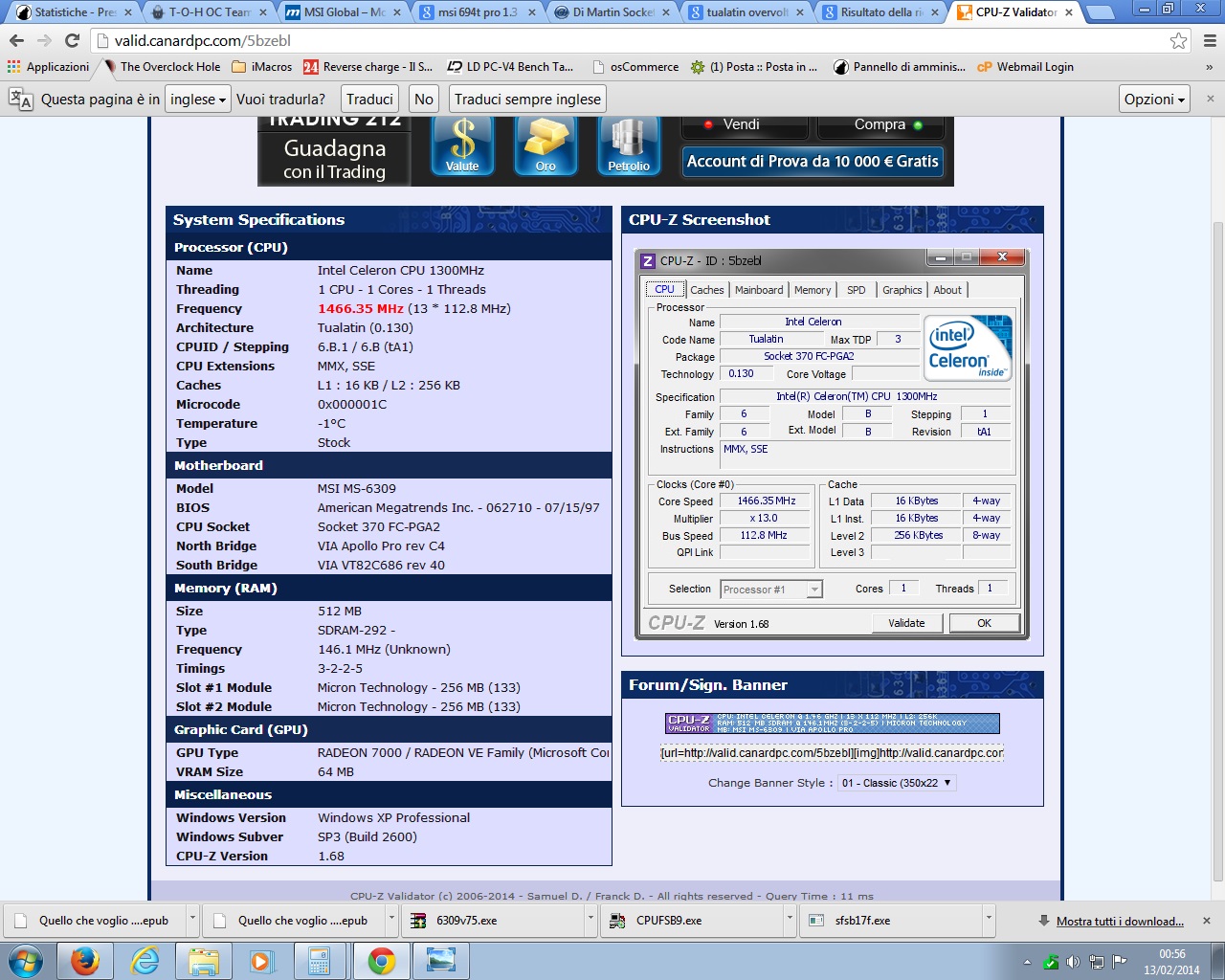Switch to the tualatin overvolt tab

click(746, 12)
